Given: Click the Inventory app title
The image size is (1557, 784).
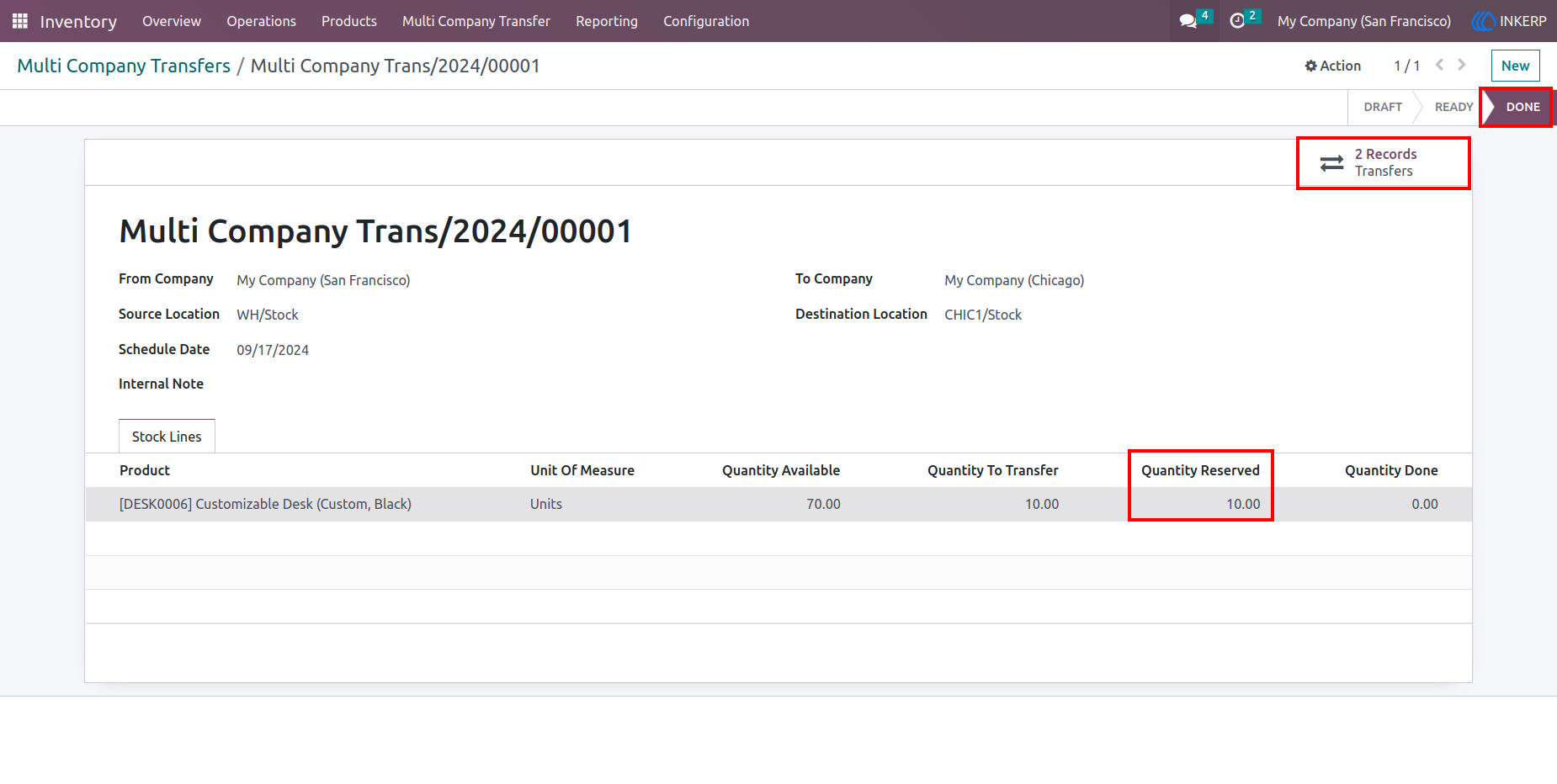Looking at the screenshot, I should (78, 21).
